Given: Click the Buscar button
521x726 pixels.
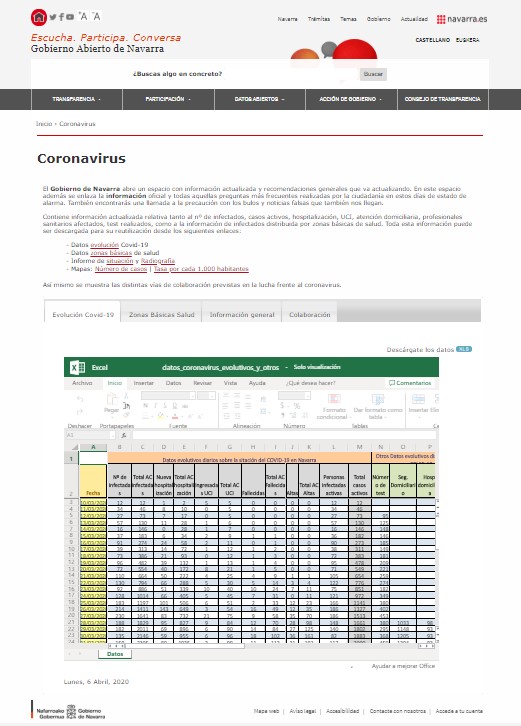Looking at the screenshot, I should tap(373, 74).
